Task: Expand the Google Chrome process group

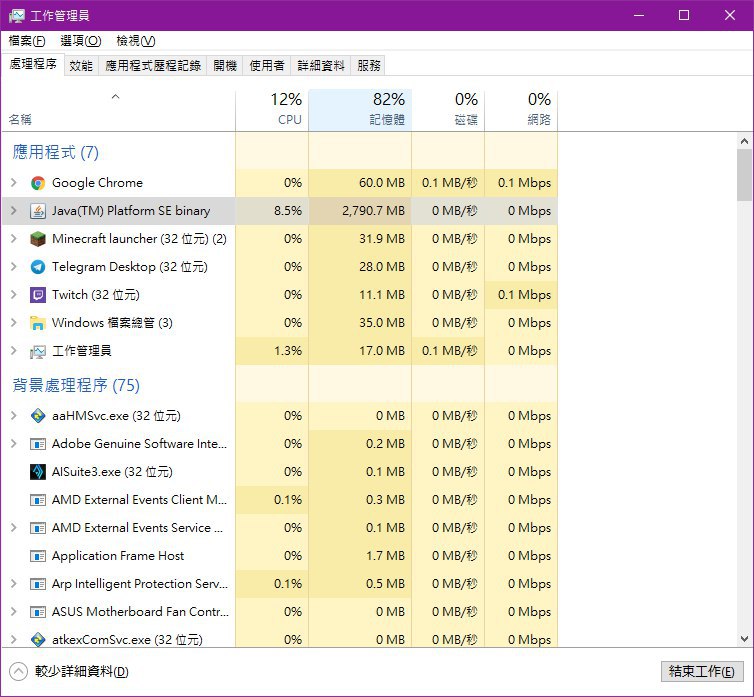Action: pyautogui.click(x=13, y=183)
